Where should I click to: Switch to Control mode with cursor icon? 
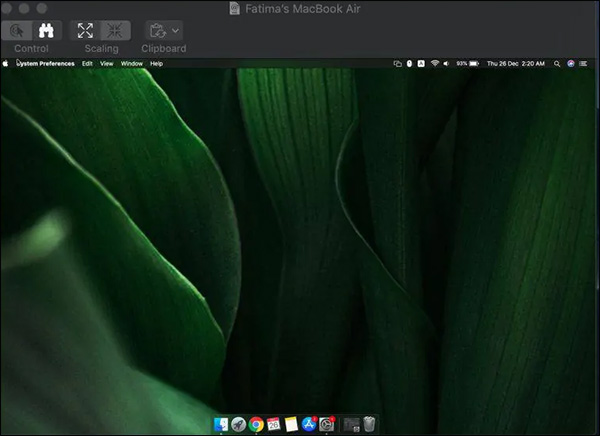(17, 30)
